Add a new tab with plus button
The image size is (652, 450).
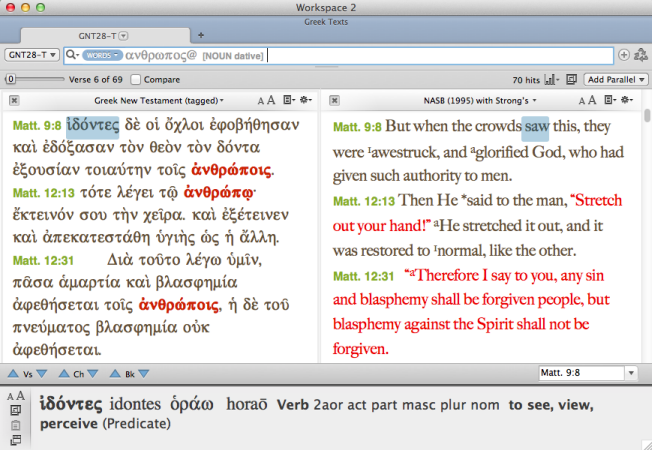click(202, 34)
